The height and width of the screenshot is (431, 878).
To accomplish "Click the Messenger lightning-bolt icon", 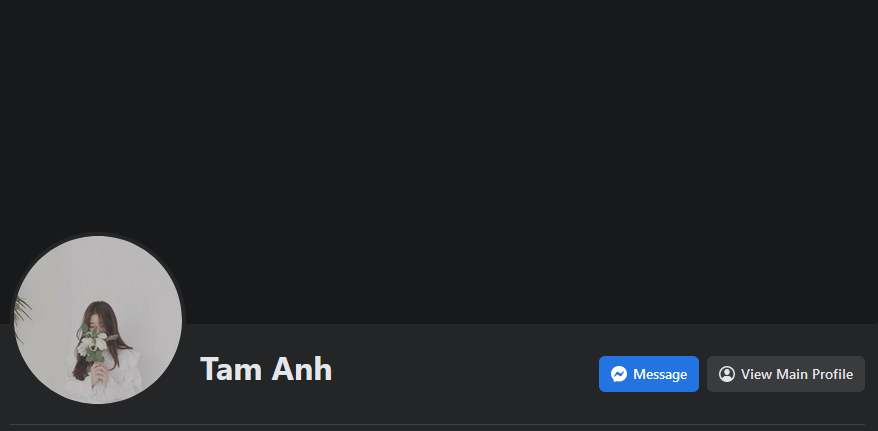I will 619,374.
